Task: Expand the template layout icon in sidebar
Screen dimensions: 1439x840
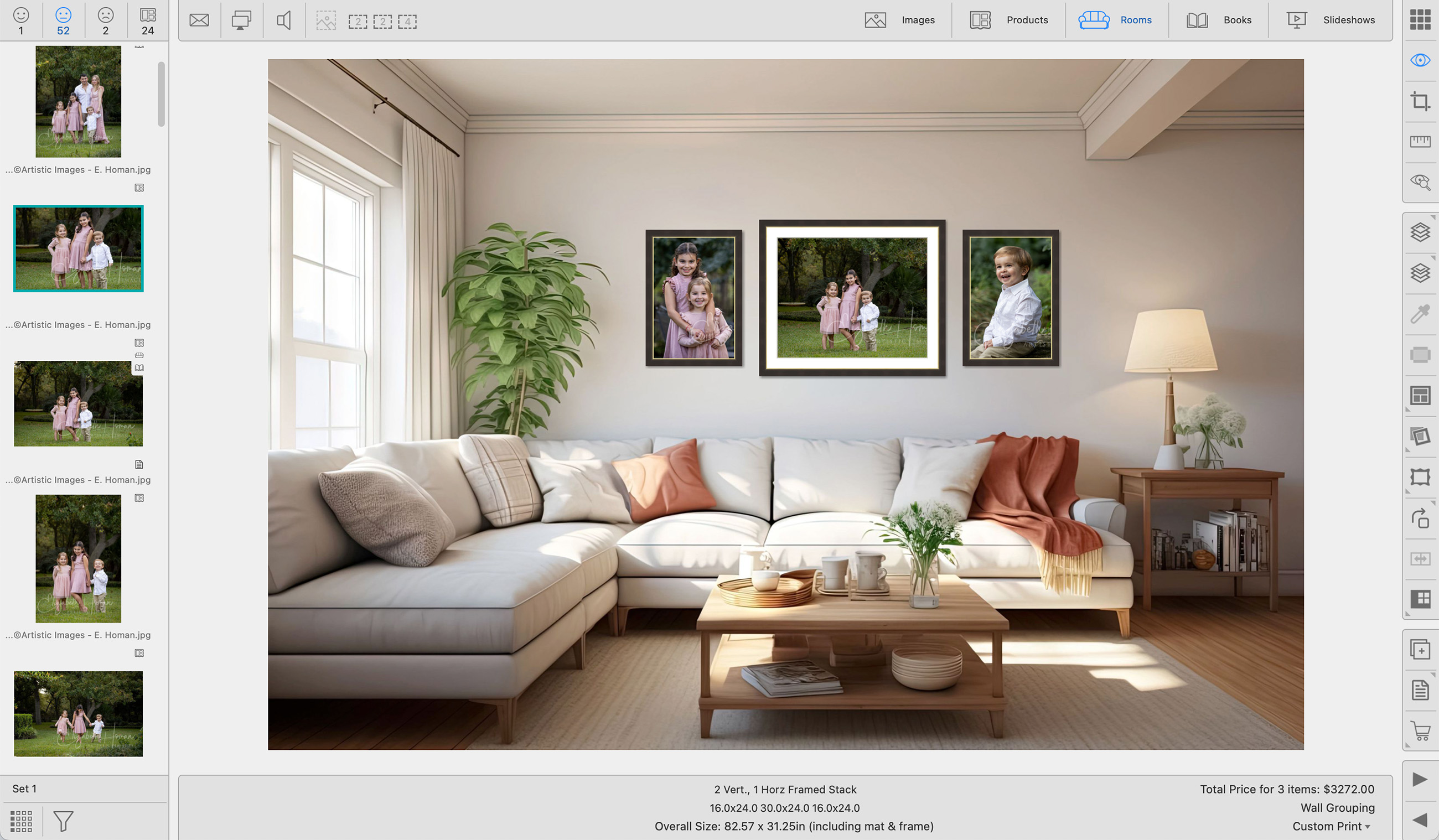Action: click(1420, 395)
